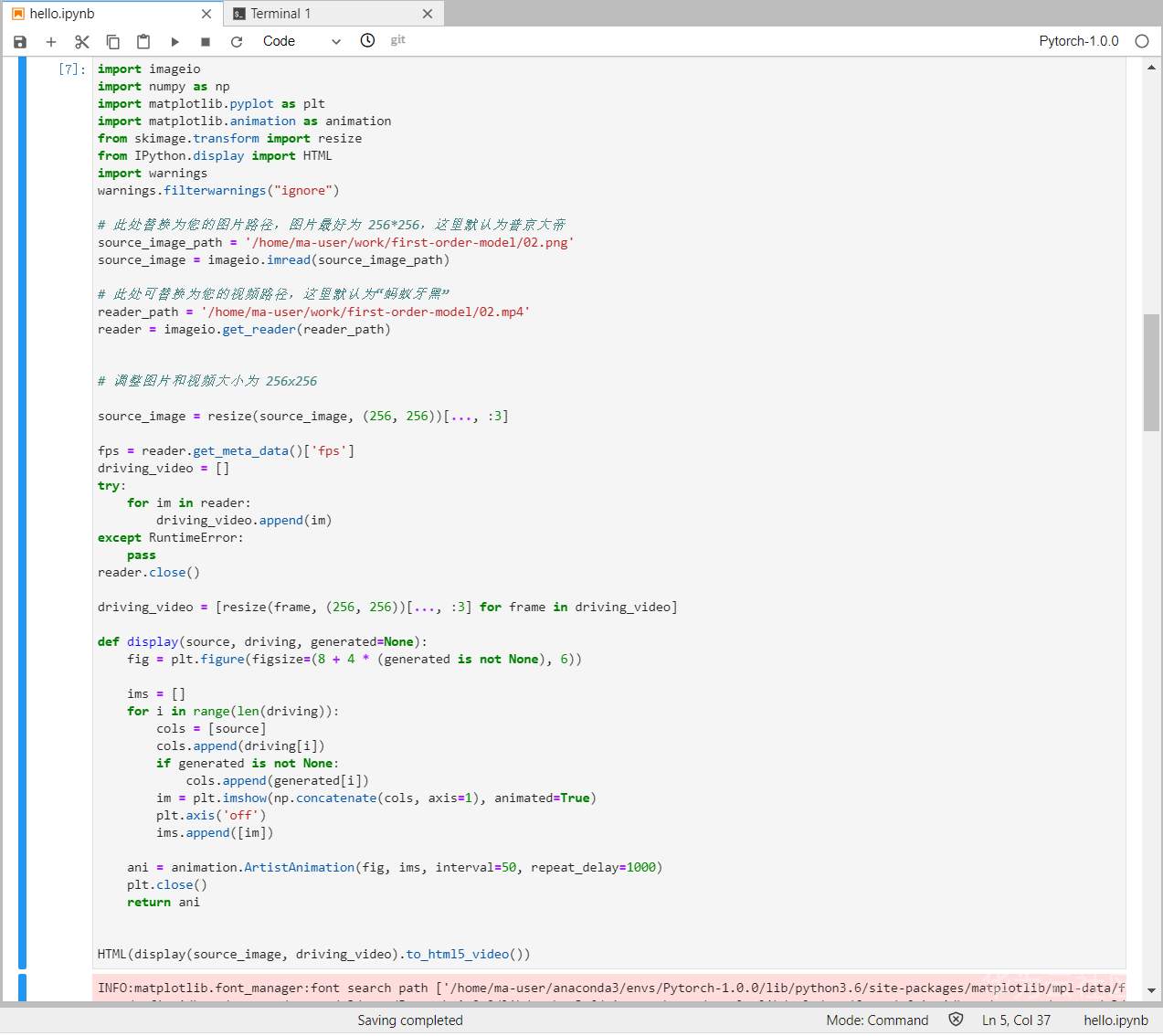Paste cell with the clipboard icon
1163x1036 pixels.
143,41
